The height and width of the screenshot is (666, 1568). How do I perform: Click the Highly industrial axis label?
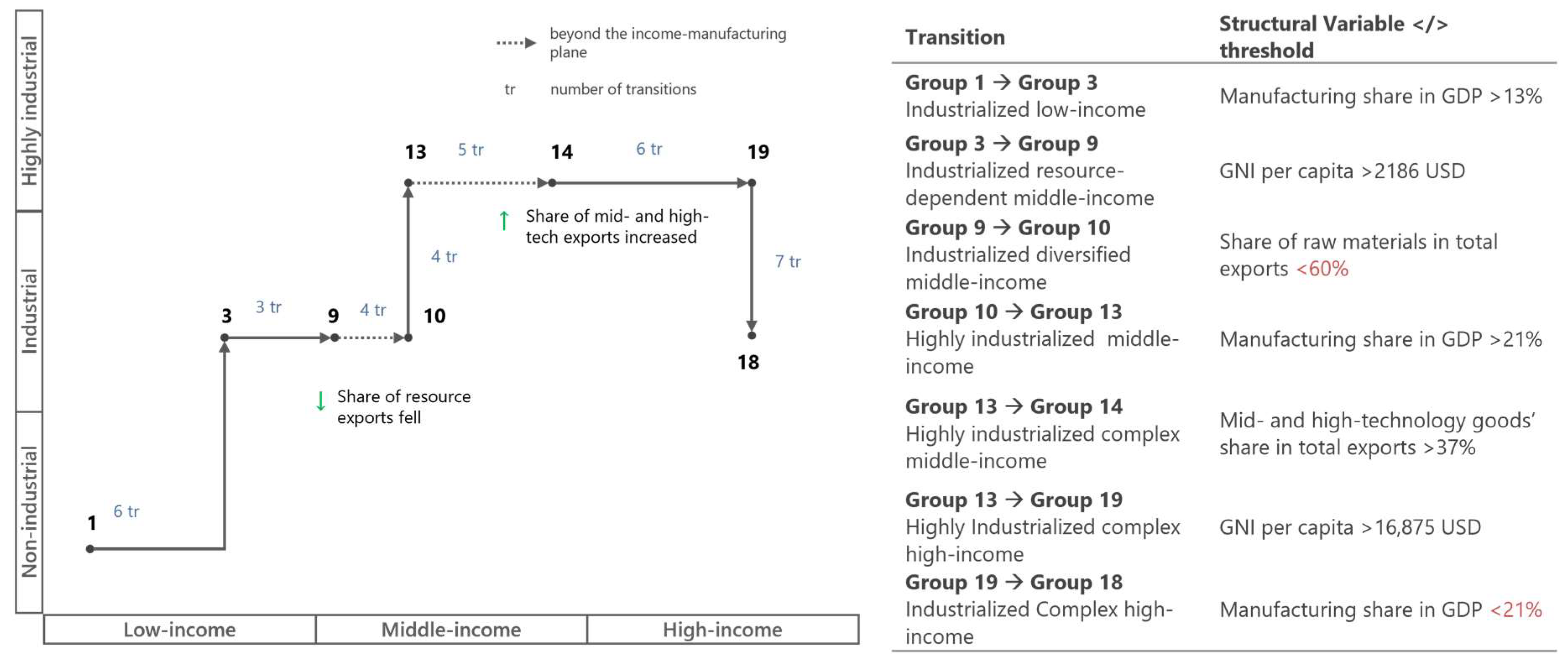point(29,111)
